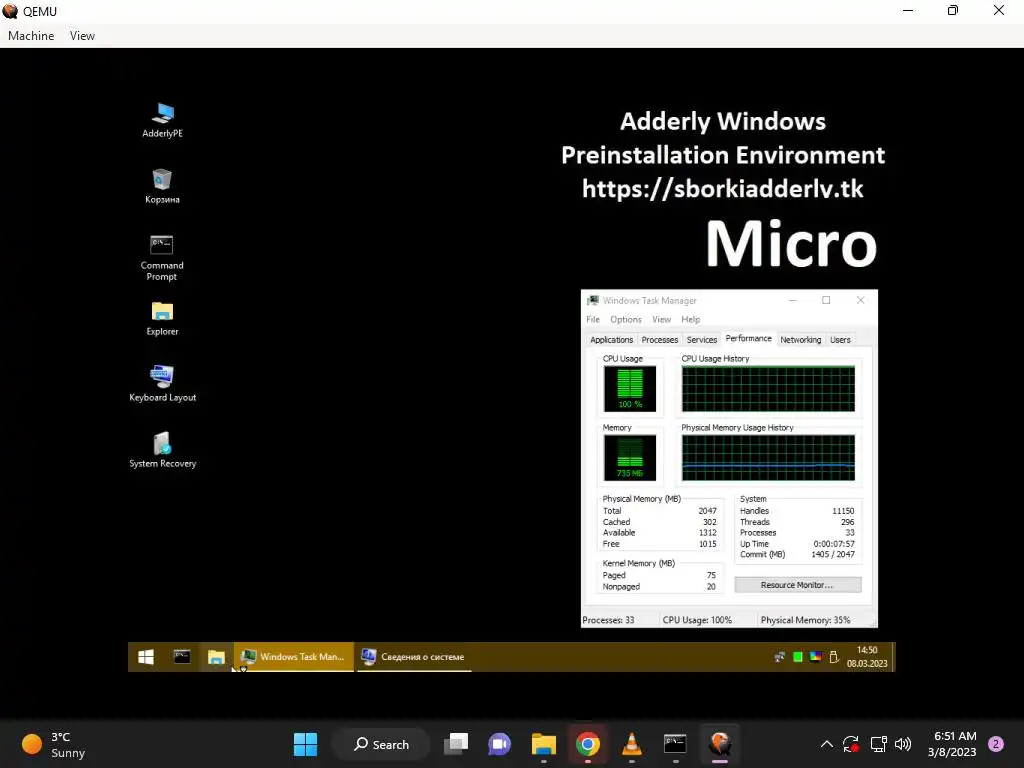The image size is (1024, 768).
Task: Switch to the Applications tab
Action: 611,340
